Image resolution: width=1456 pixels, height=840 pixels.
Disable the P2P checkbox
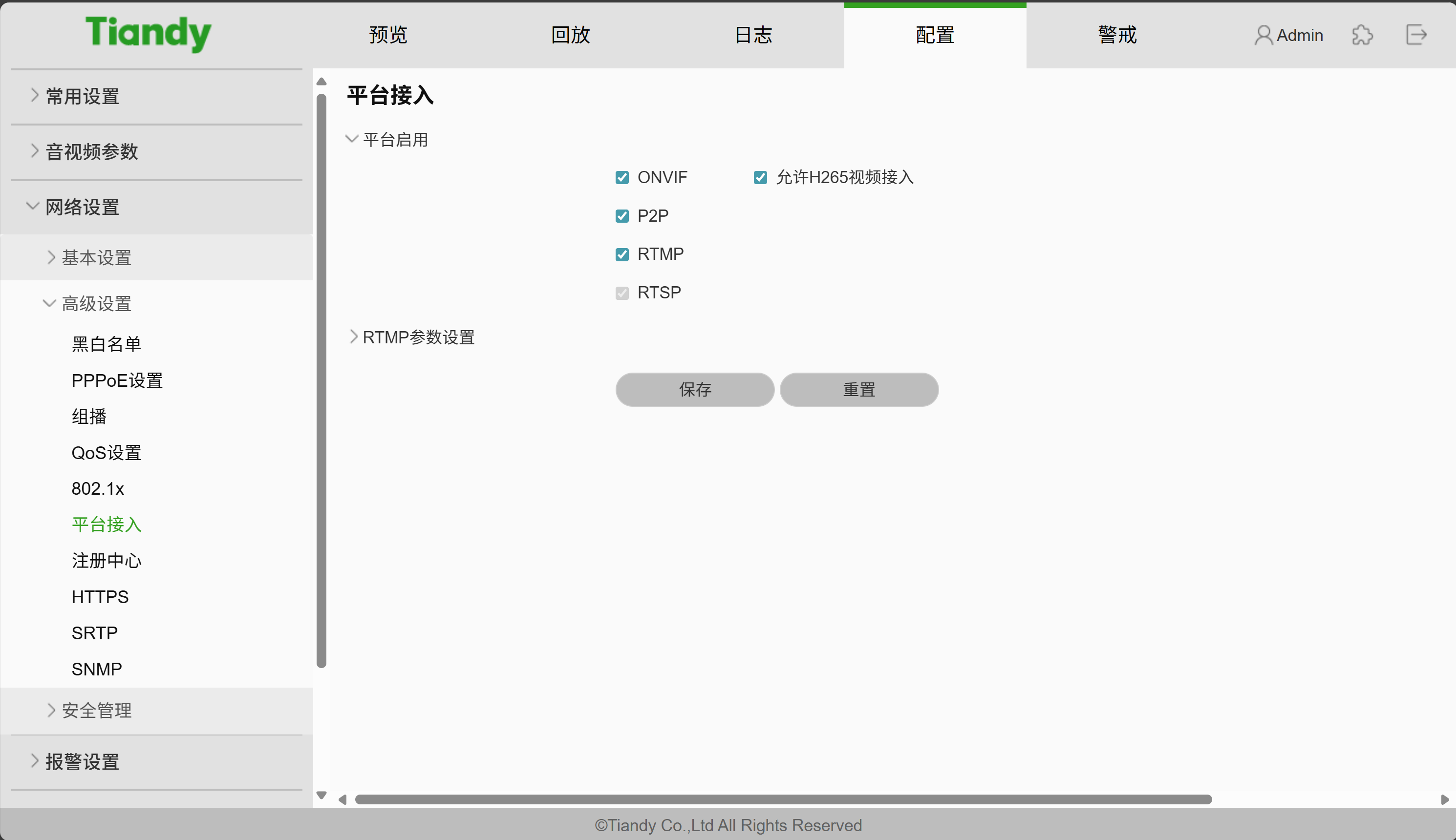[x=621, y=216]
